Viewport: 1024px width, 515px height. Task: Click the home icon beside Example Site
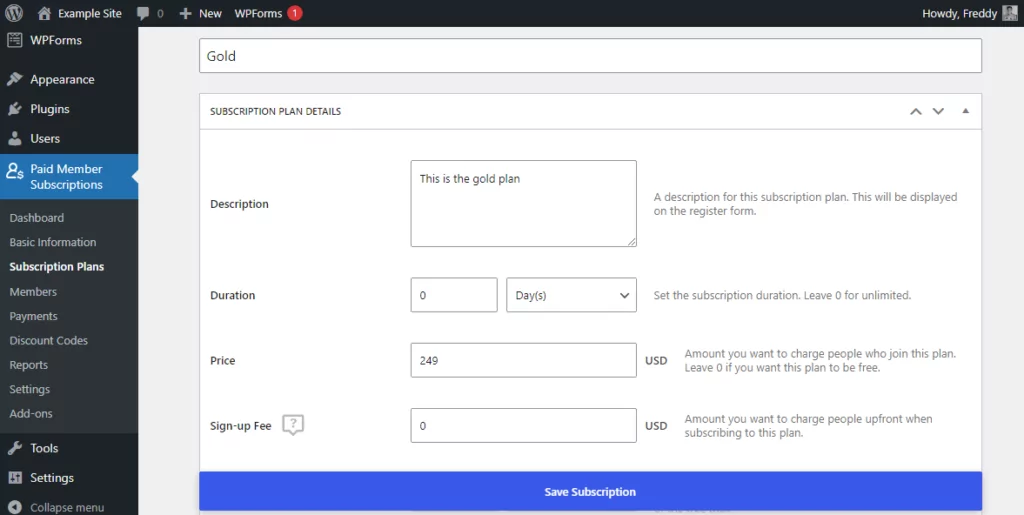tap(44, 13)
